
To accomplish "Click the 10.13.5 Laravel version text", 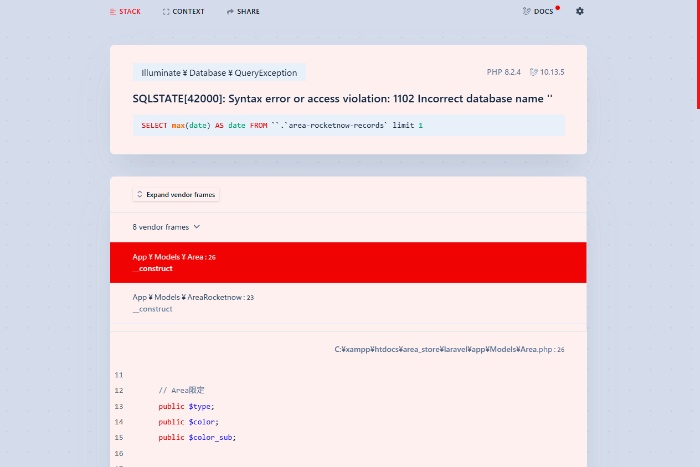I will click(x=552, y=72).
